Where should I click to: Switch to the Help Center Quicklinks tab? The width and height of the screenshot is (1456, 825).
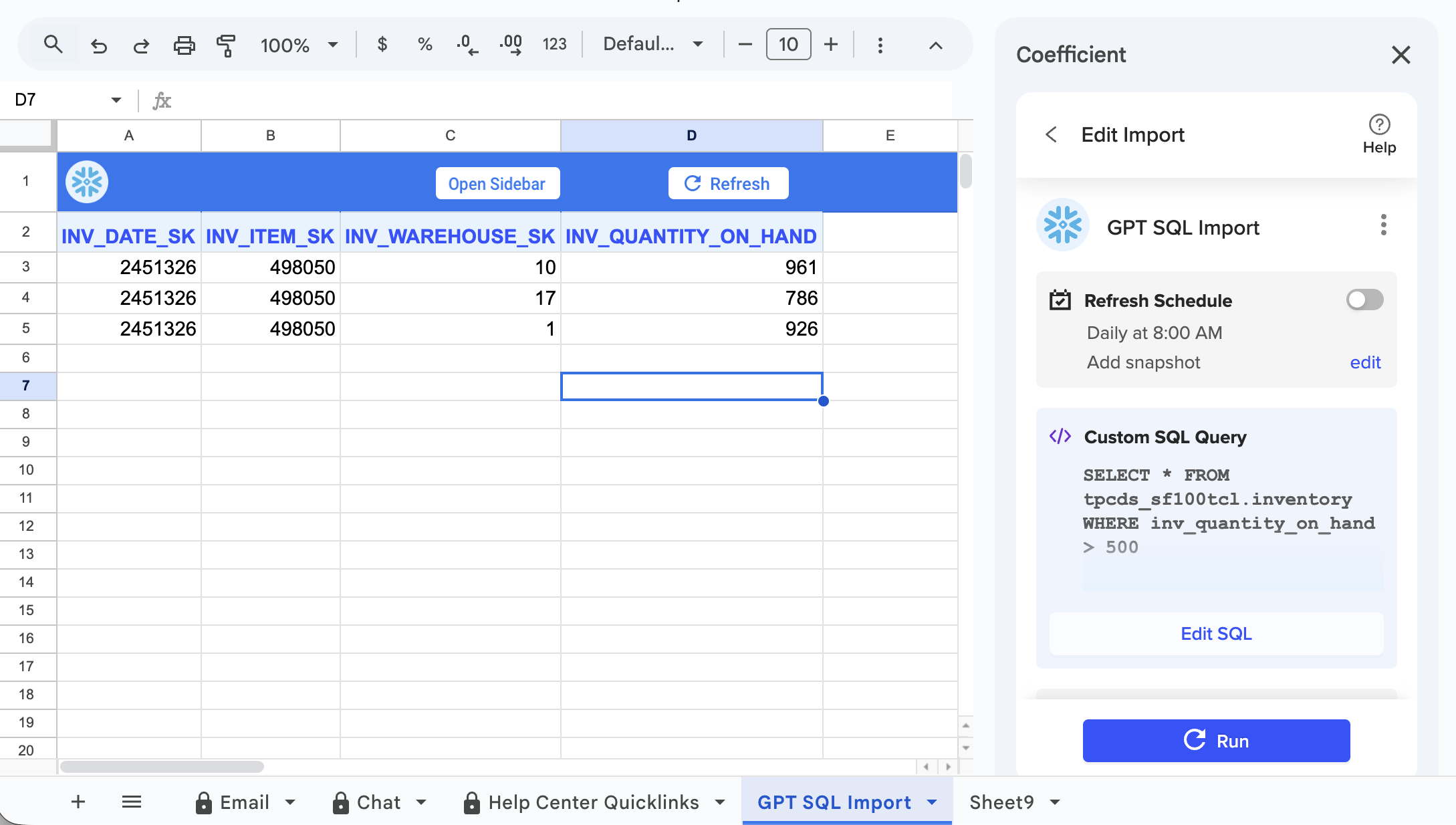pyautogui.click(x=593, y=802)
